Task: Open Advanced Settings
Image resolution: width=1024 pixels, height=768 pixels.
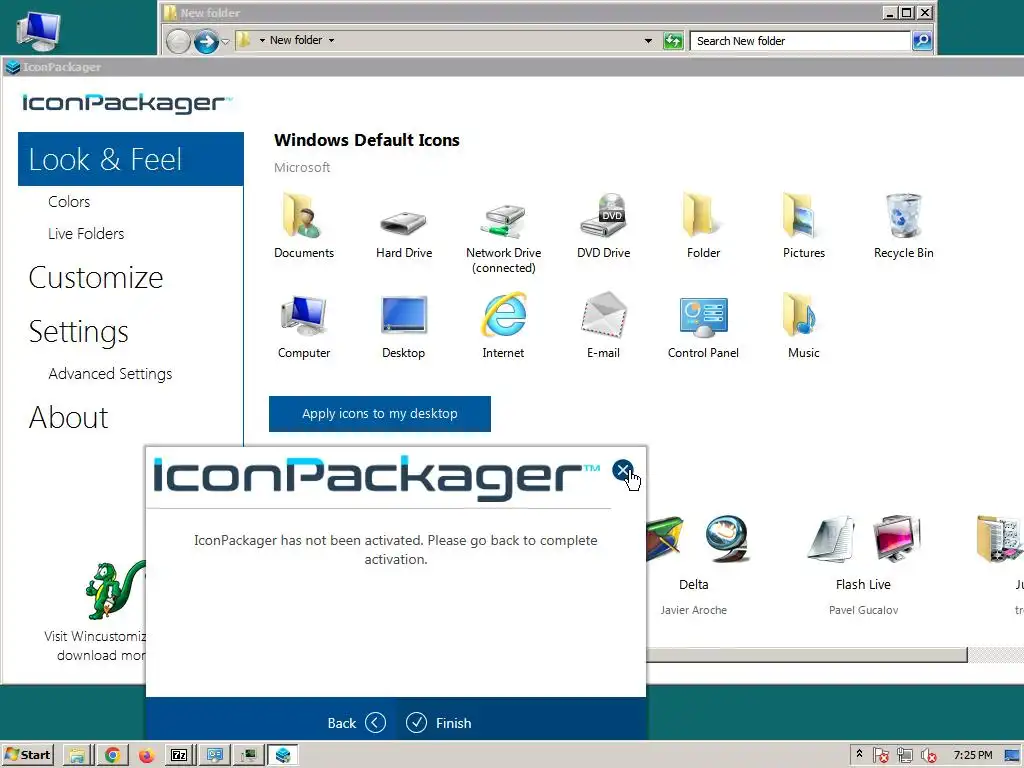Action: [110, 374]
